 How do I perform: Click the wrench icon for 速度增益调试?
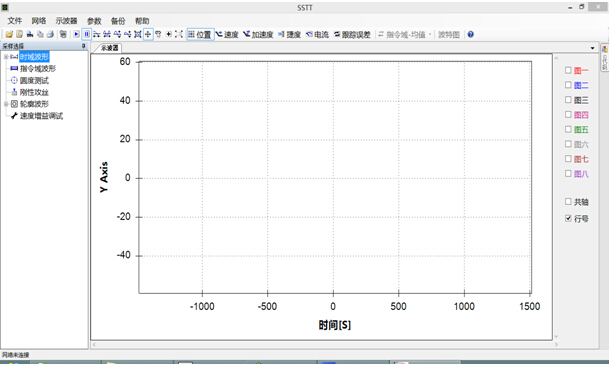[14, 116]
